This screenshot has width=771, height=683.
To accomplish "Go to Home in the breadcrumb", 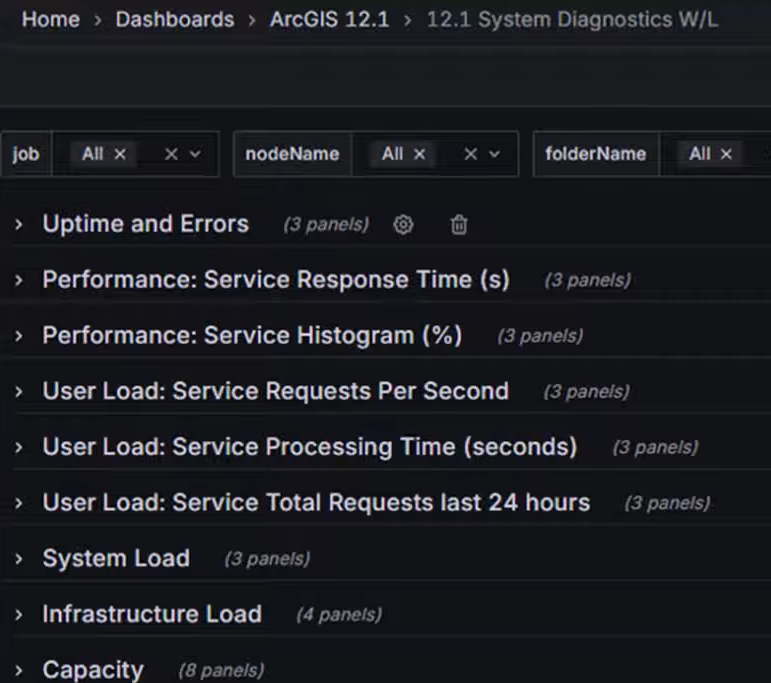I will 51,20.
